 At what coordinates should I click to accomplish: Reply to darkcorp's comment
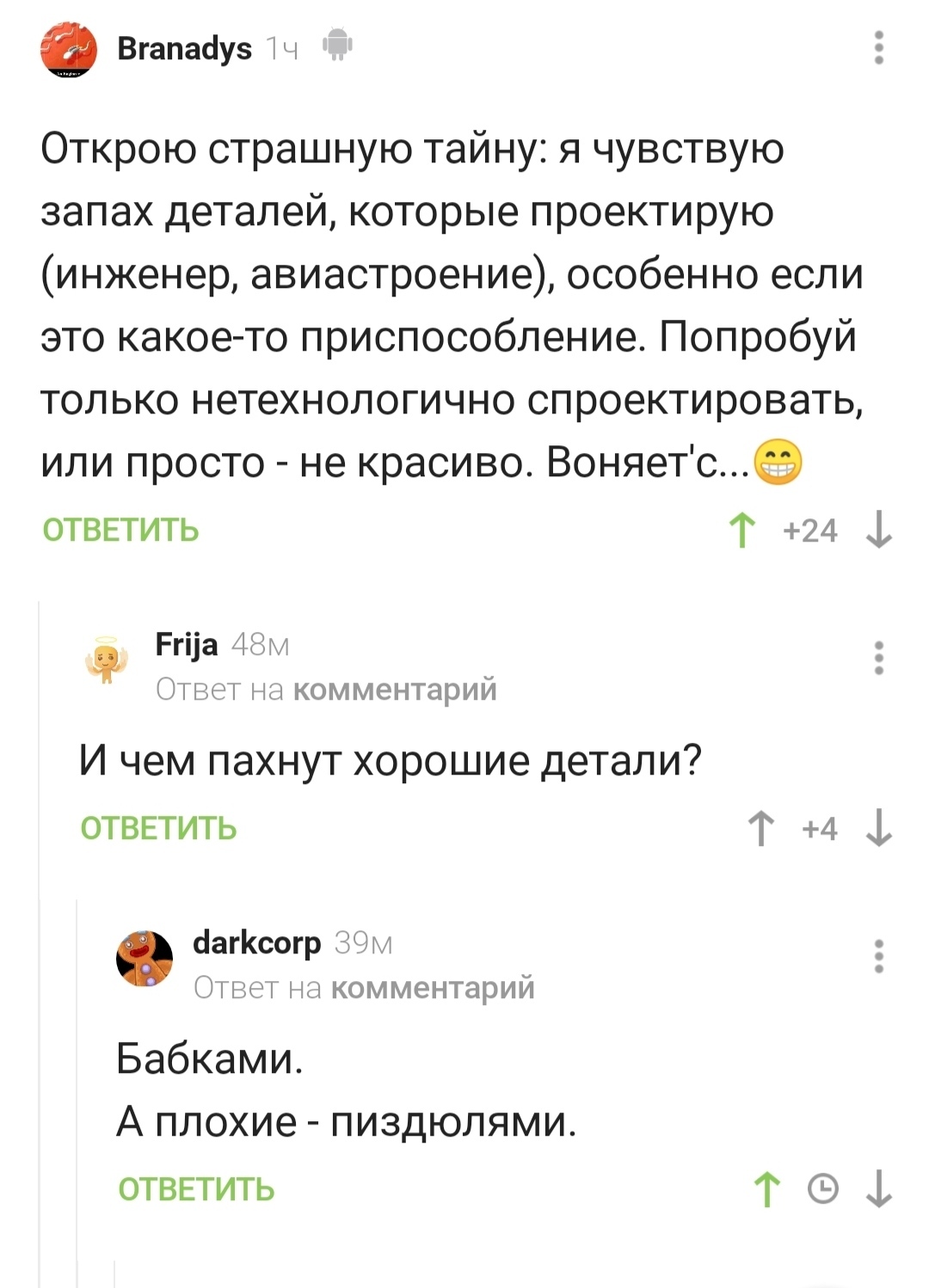click(x=196, y=1189)
